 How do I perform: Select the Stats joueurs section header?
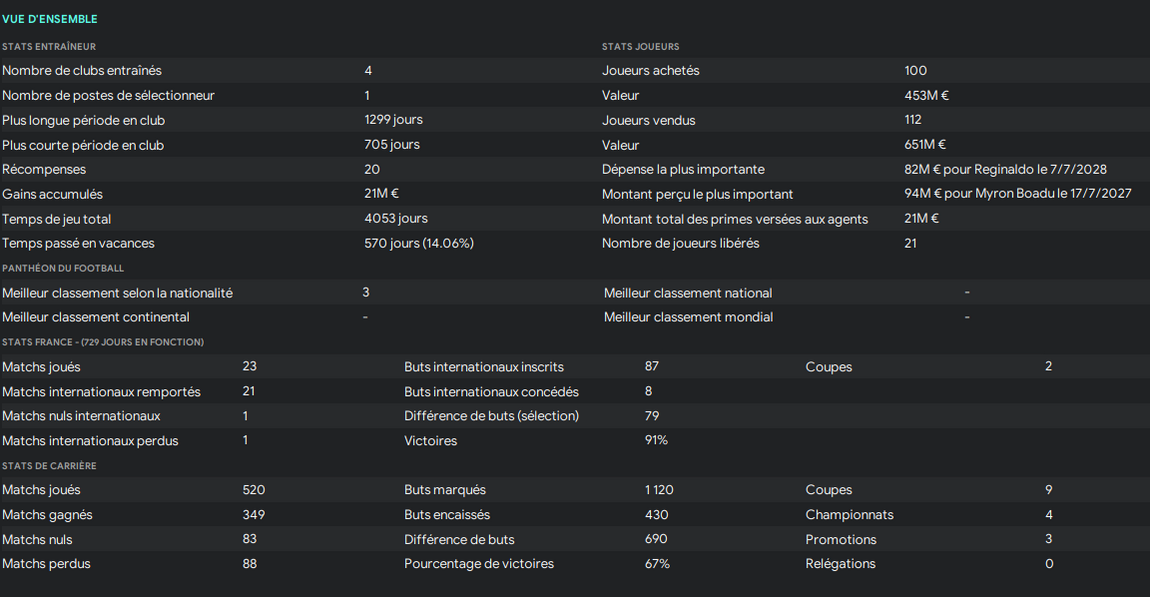tap(640, 47)
